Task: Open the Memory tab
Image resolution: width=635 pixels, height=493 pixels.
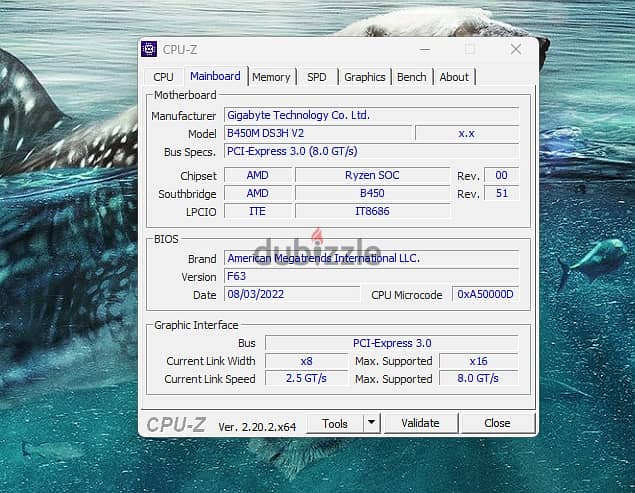Action: pos(271,77)
